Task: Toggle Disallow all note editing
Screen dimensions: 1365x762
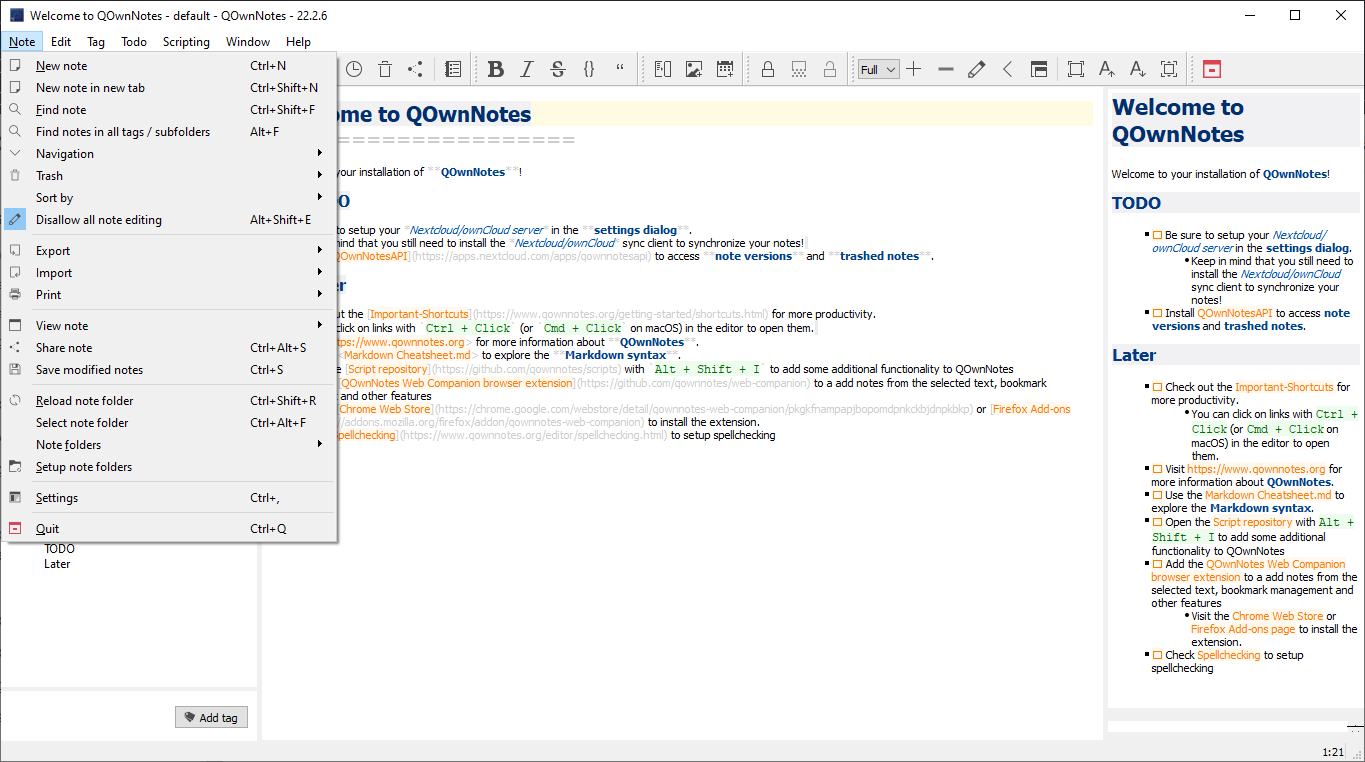Action: pos(169,220)
